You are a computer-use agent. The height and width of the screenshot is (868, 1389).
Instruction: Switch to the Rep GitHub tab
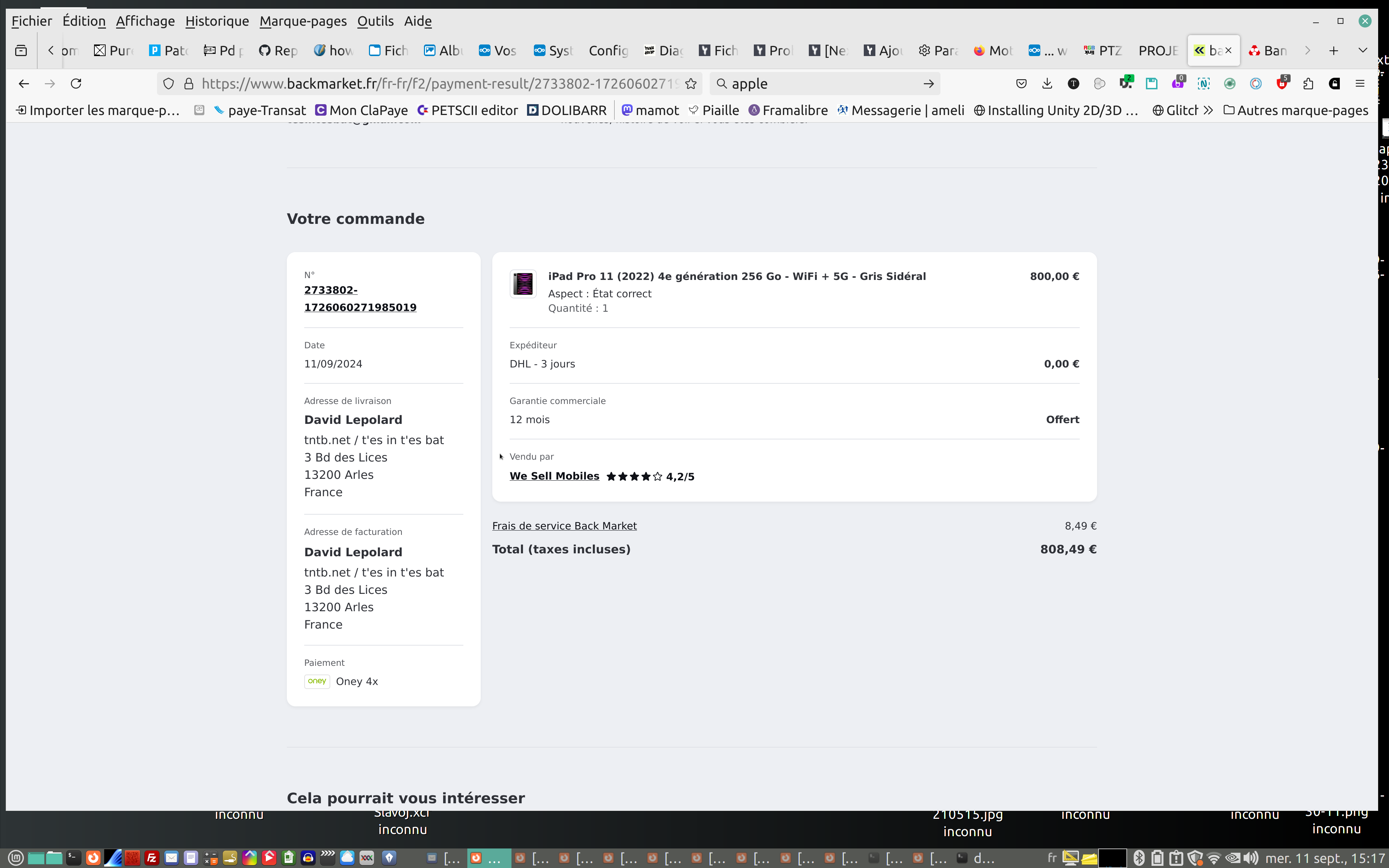tap(278, 51)
